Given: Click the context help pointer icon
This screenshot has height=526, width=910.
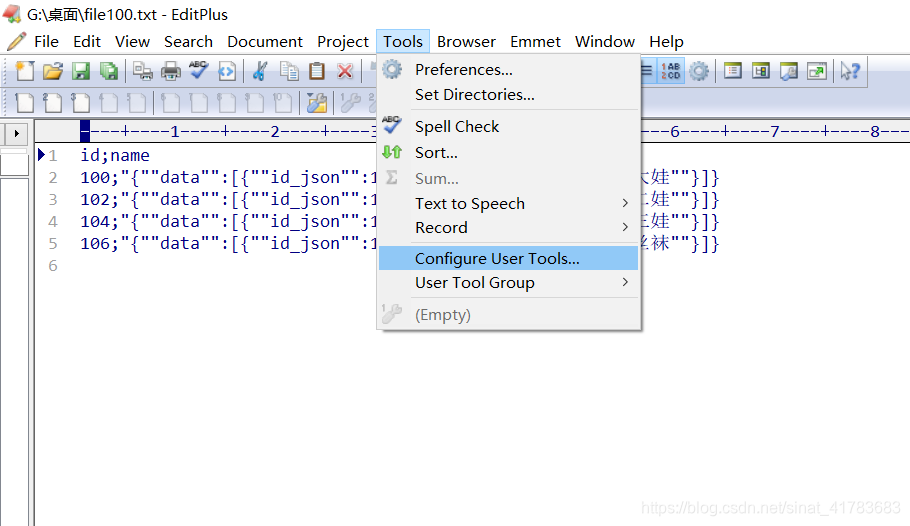Looking at the screenshot, I should [850, 71].
